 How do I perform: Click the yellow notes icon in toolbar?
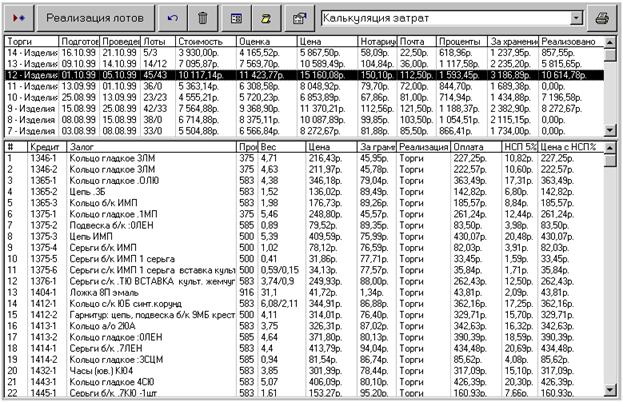[267, 18]
